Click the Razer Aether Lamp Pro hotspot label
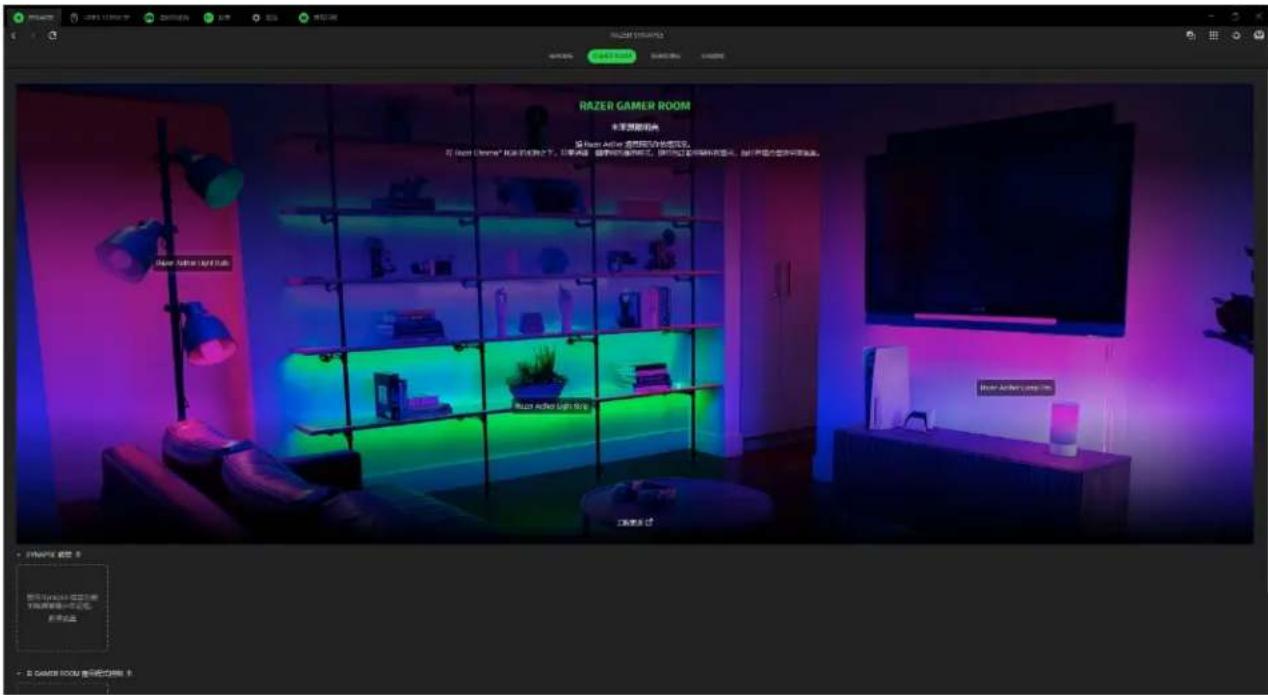 [x=1016, y=387]
